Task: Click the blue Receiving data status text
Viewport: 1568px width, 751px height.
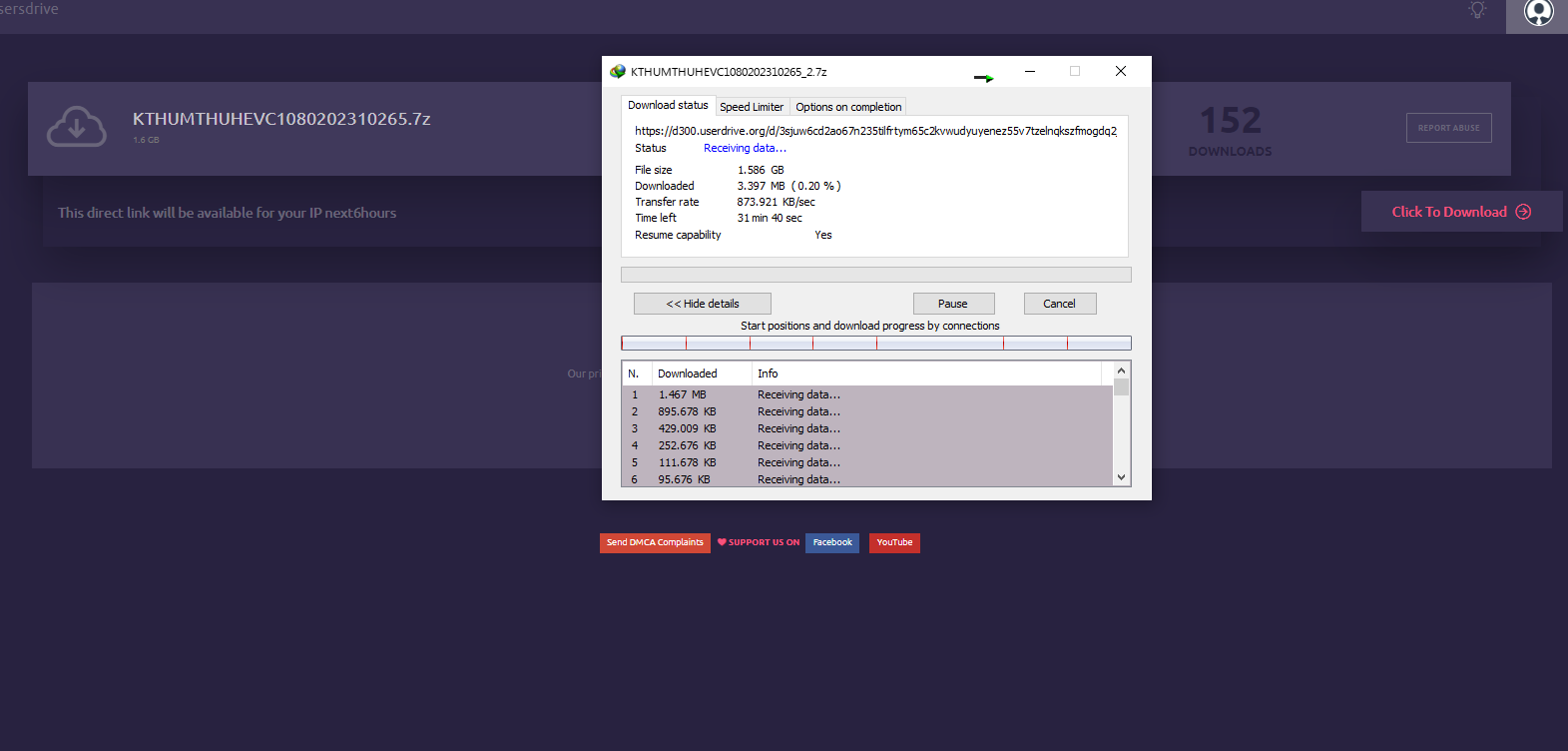Action: 745,148
